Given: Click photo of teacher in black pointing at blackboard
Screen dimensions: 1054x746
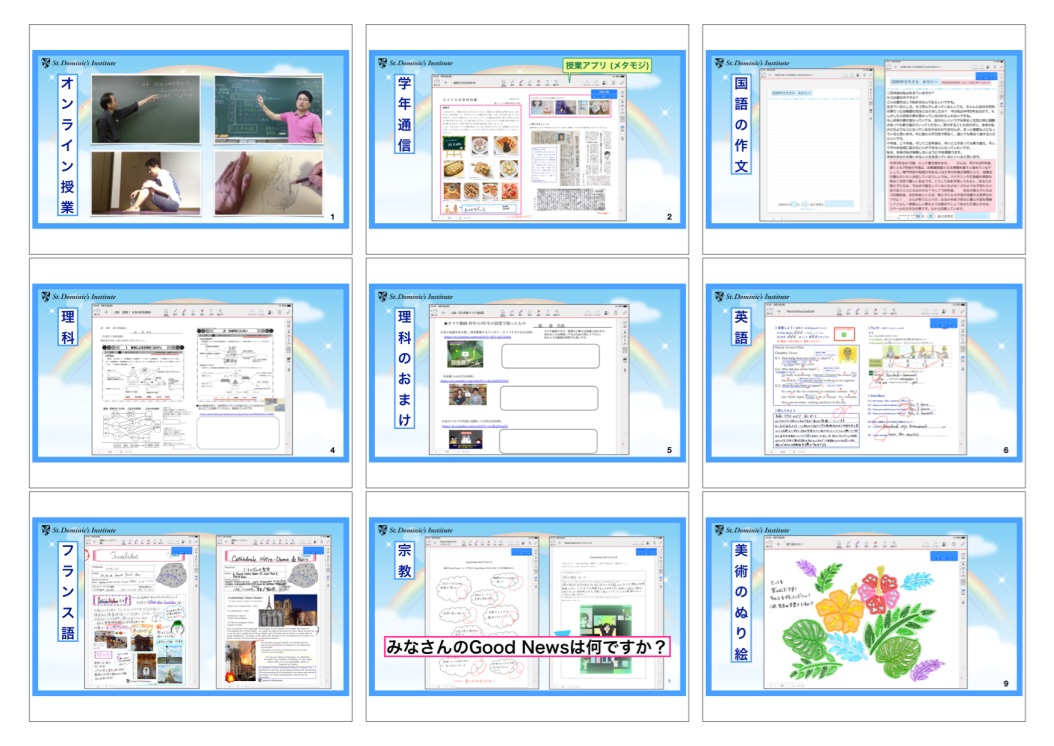Looking at the screenshot, I should pyautogui.click(x=146, y=109).
